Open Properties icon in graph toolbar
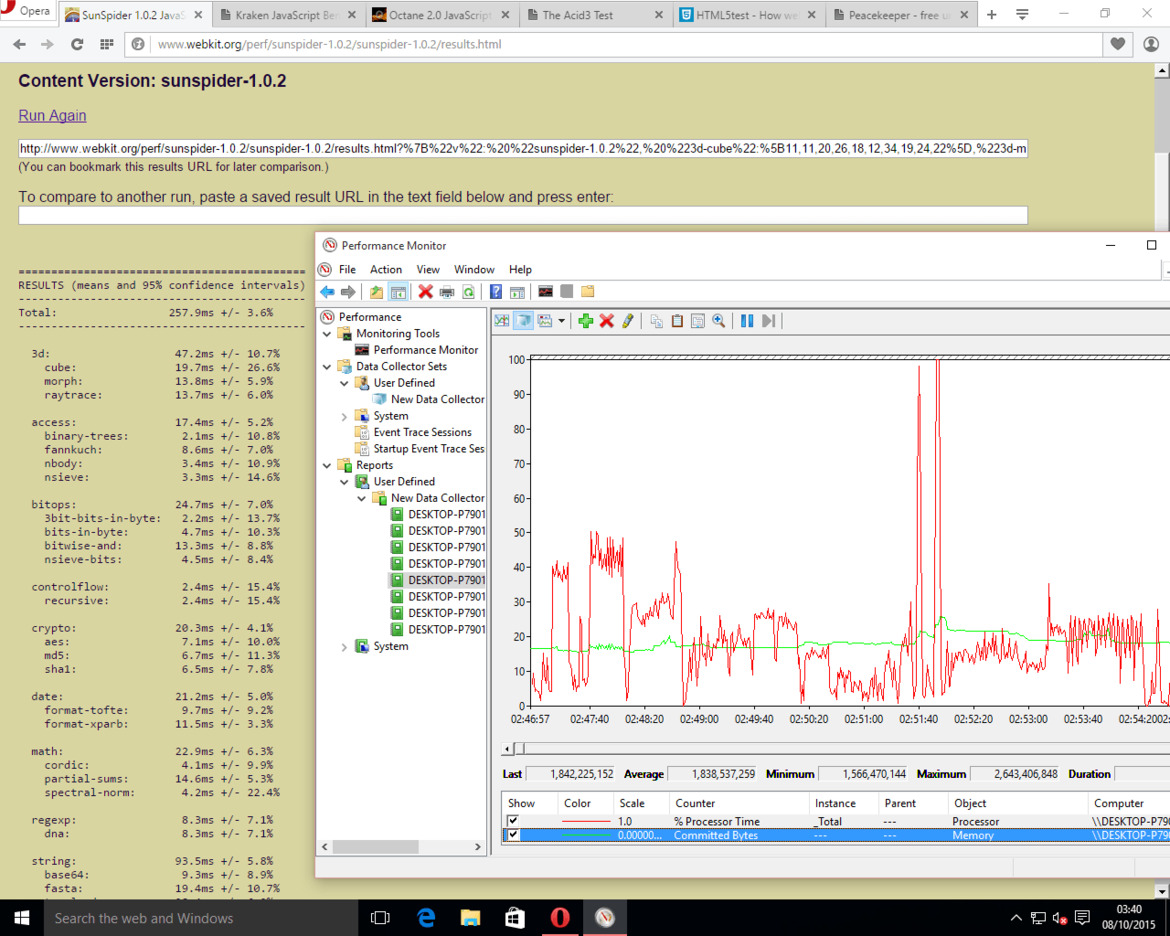The width and height of the screenshot is (1170, 936). click(698, 321)
